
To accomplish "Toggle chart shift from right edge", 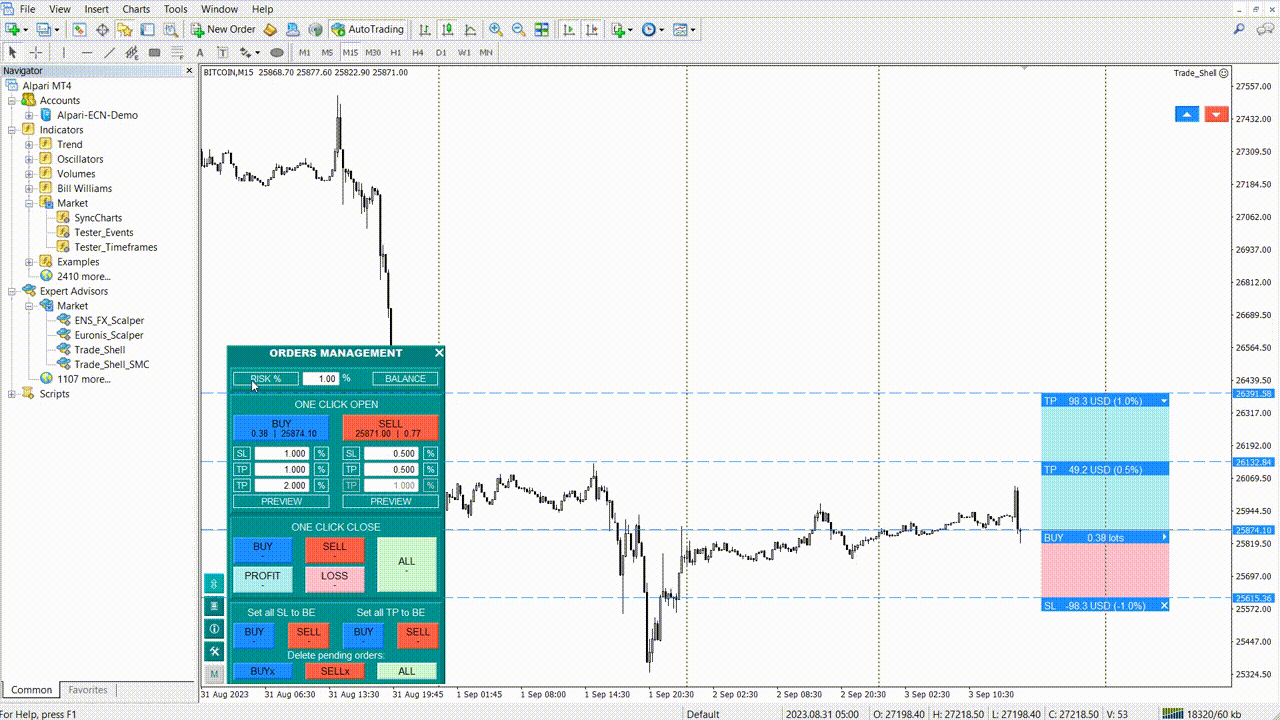I will pyautogui.click(x=590, y=29).
